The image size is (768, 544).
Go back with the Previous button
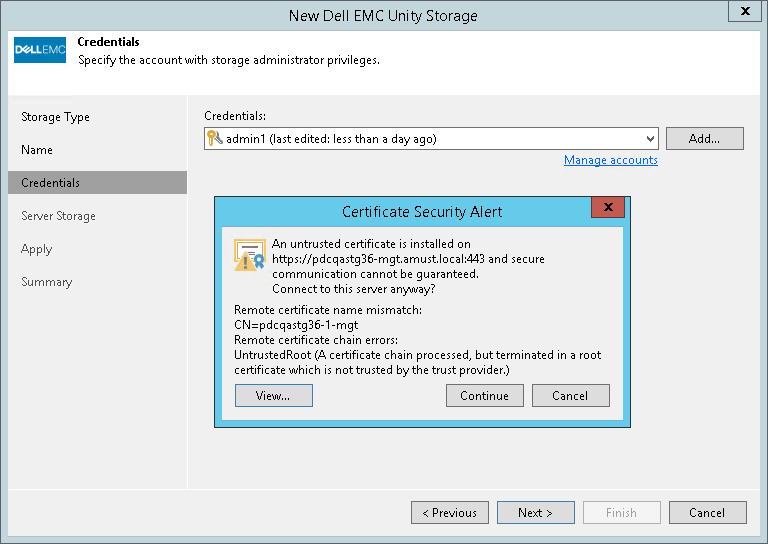[449, 513]
